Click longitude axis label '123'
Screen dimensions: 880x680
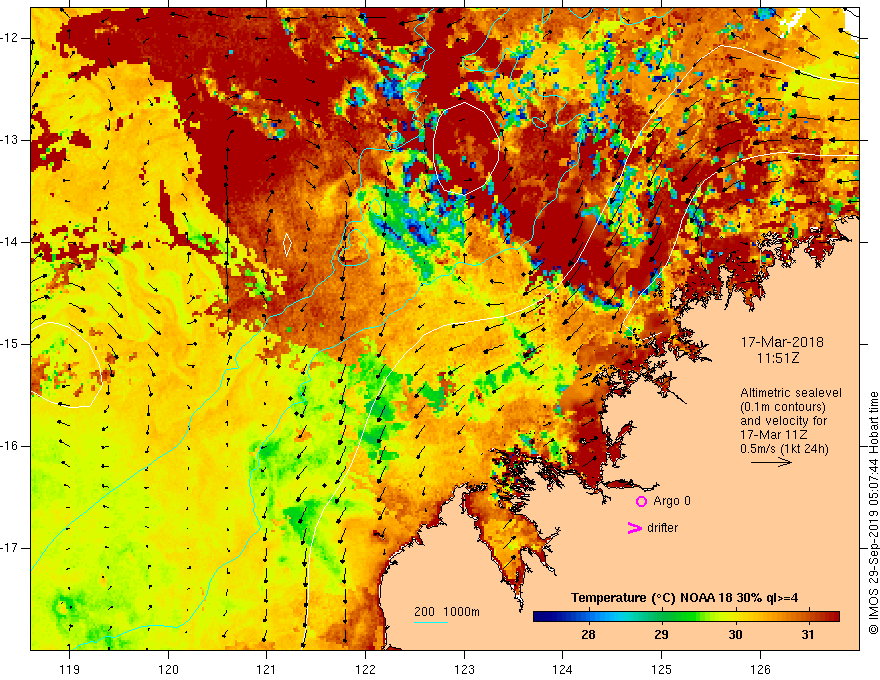[x=464, y=669]
